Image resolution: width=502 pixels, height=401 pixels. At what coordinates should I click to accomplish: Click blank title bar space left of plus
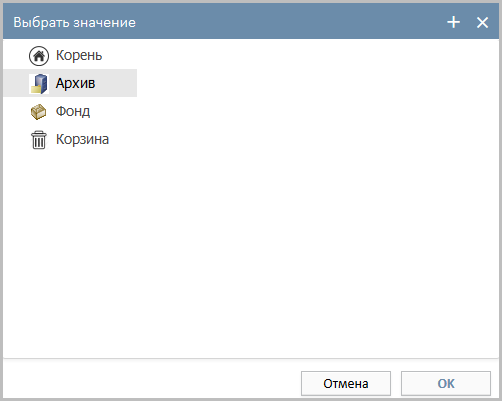coord(290,22)
